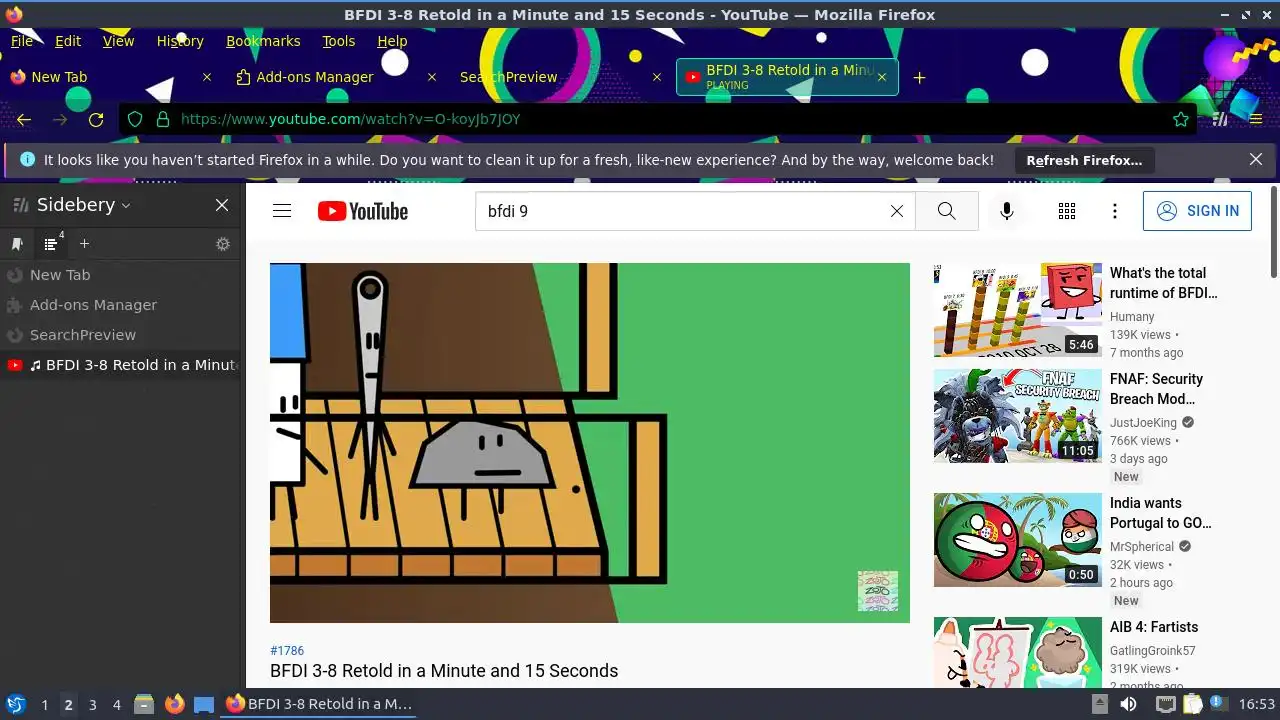
Task: Open the FNAF Security Breach thumbnail
Action: tap(1018, 416)
